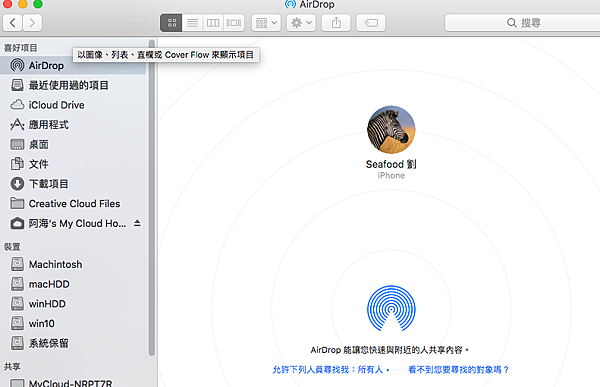The width and height of the screenshot is (600, 387).
Task: Click the 下載項目 downloads arrow icon
Action: click(x=17, y=184)
